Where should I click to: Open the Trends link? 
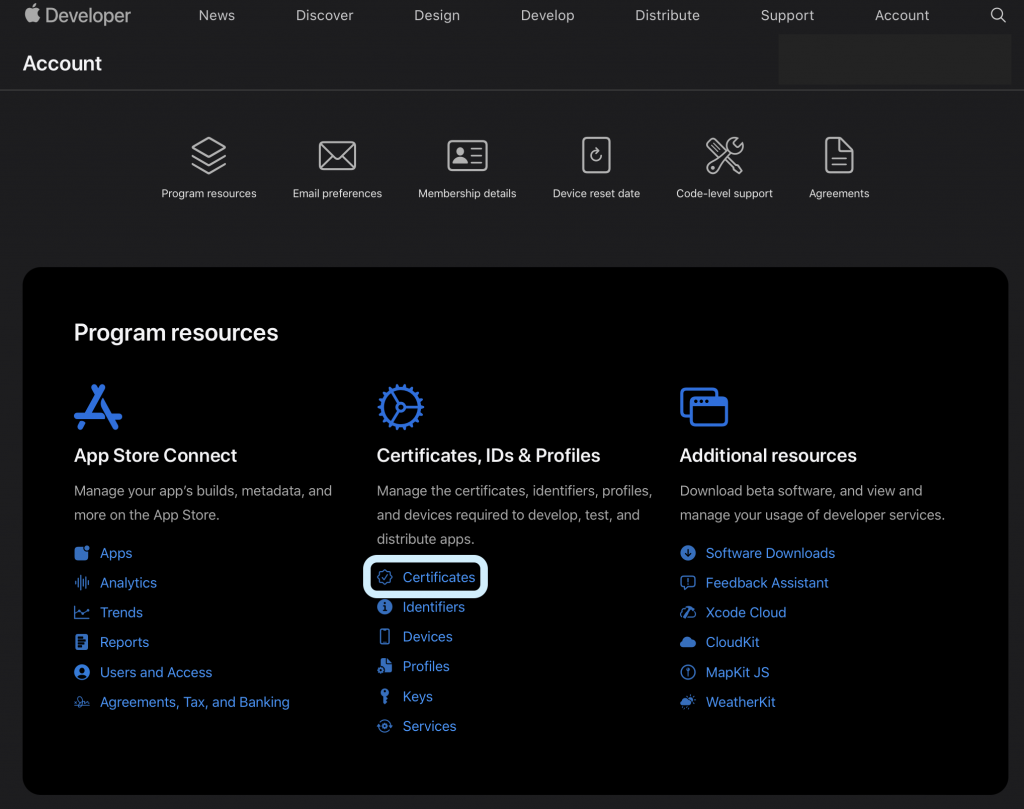121,612
